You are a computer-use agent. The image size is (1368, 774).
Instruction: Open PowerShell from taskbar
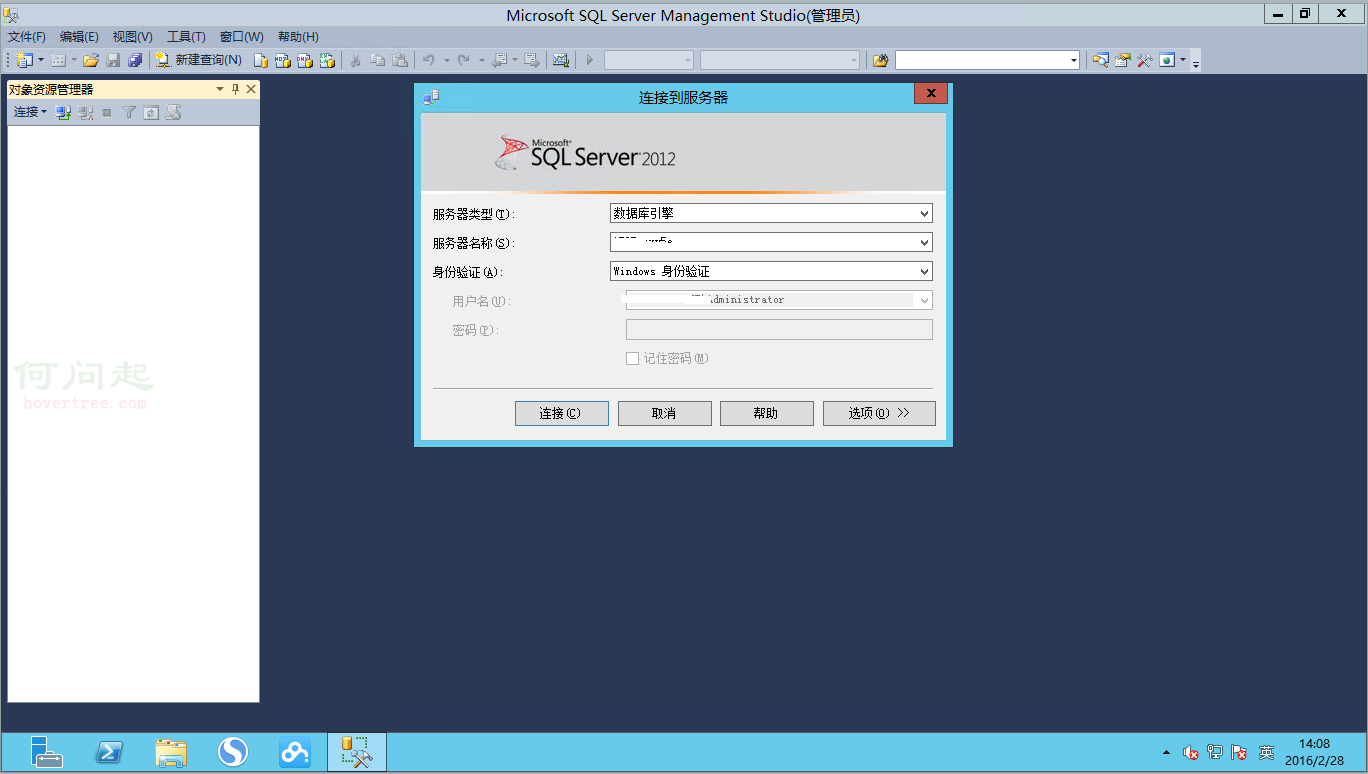[109, 752]
